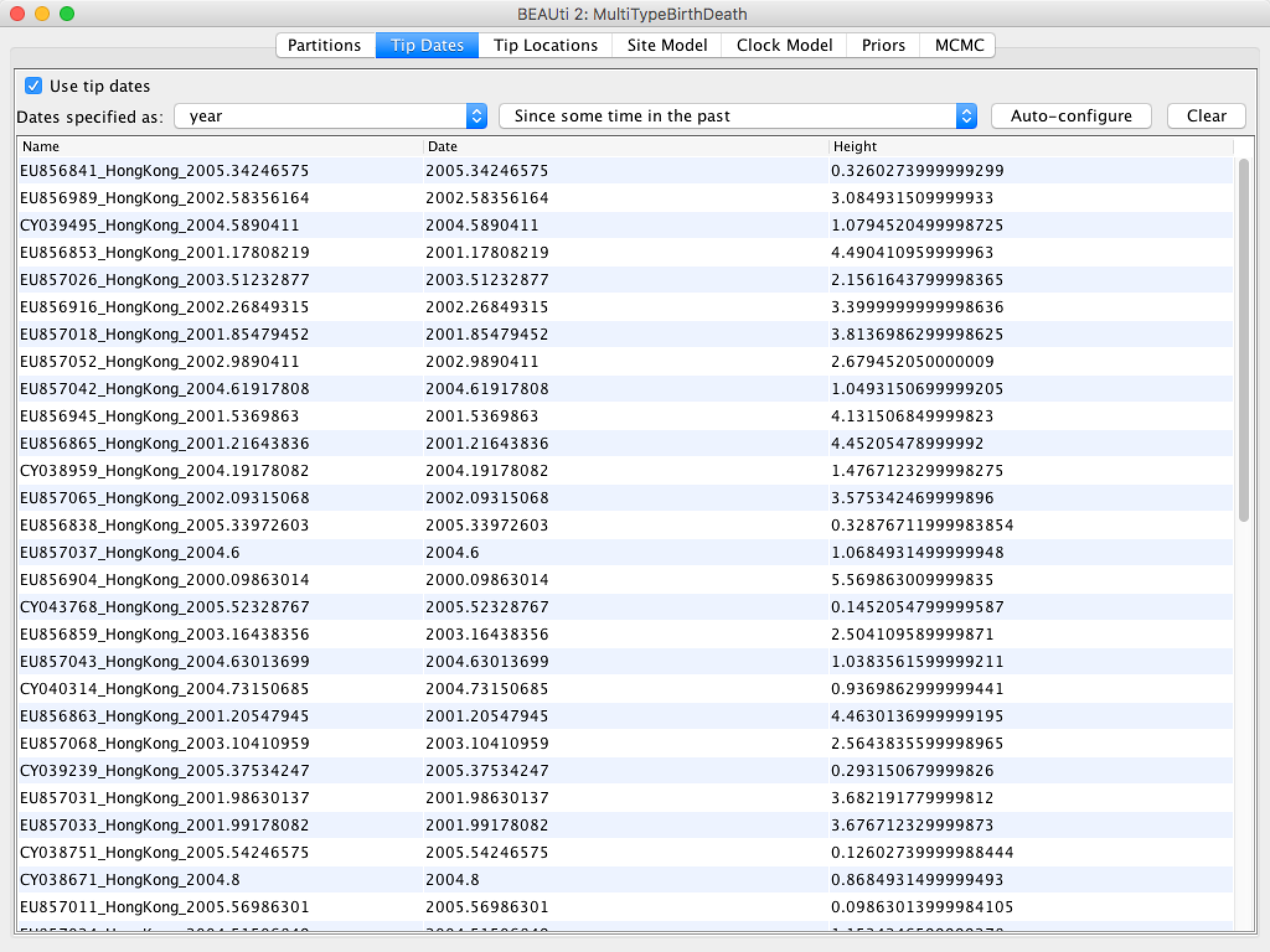Screen dimensions: 1270x952
Task: Go to the Site Model tab
Action: [667, 45]
